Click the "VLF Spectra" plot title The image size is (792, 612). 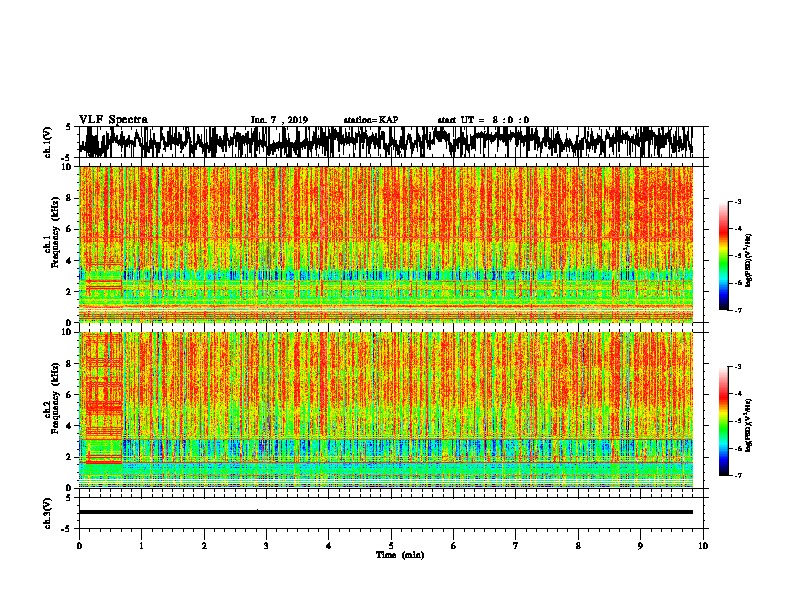point(113,120)
